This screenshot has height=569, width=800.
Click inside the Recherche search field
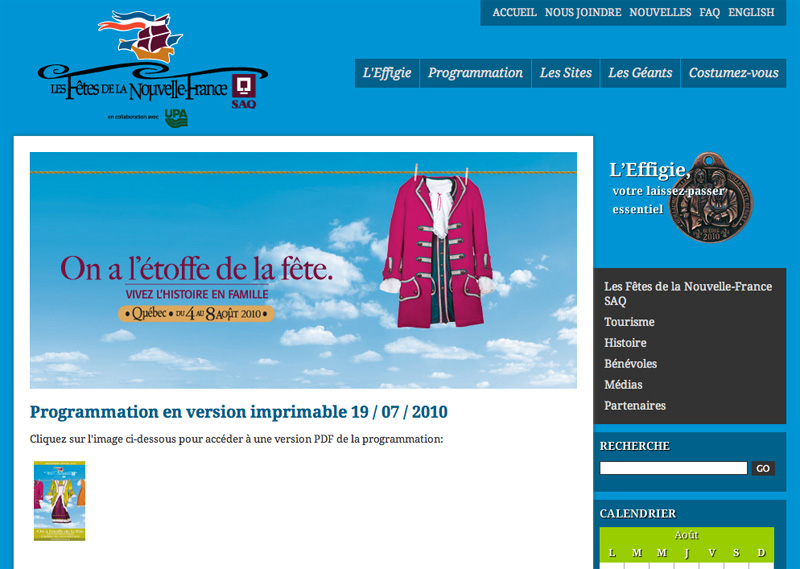(x=673, y=468)
